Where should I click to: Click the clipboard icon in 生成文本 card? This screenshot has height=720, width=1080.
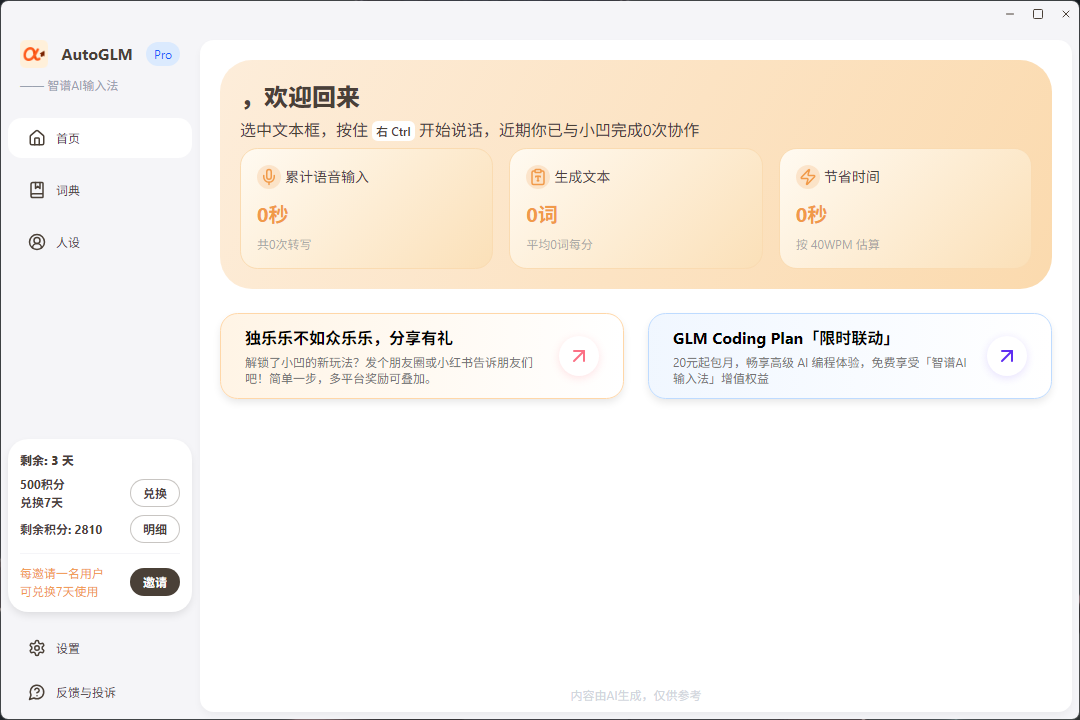(x=537, y=176)
